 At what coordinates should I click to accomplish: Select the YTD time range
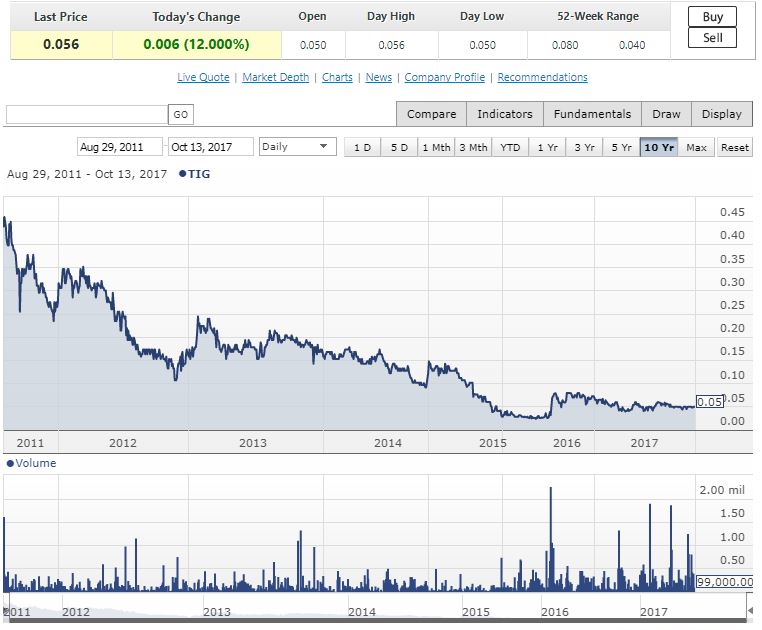click(510, 147)
